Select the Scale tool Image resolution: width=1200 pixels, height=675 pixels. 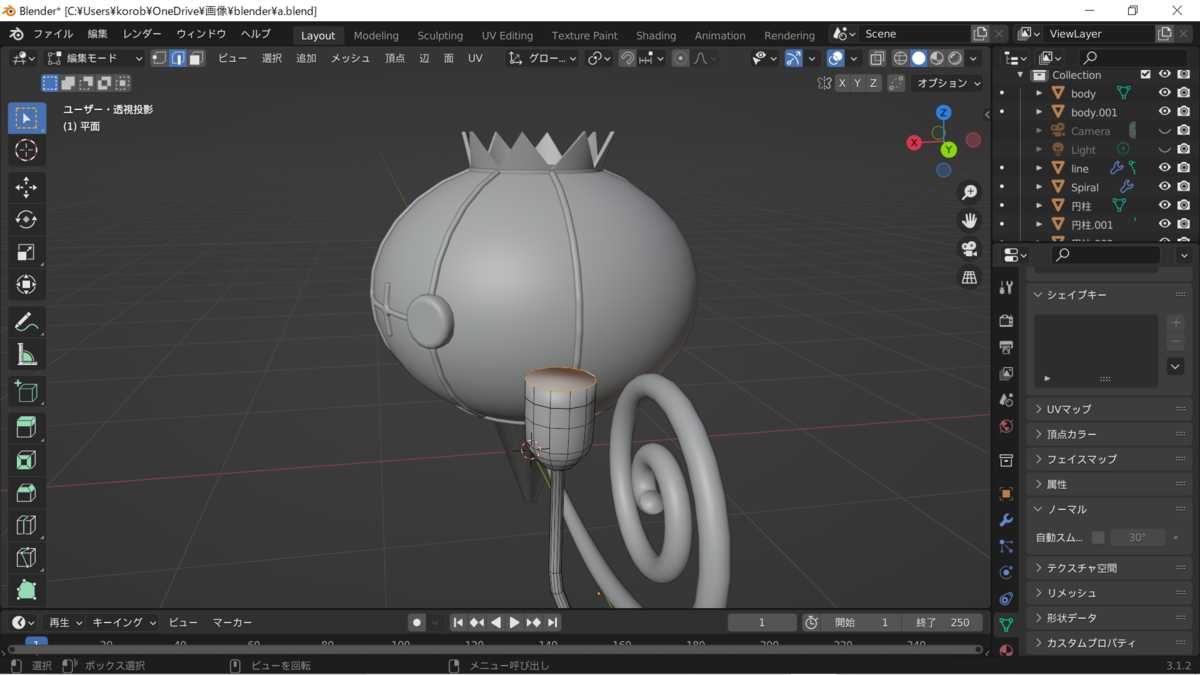27,252
